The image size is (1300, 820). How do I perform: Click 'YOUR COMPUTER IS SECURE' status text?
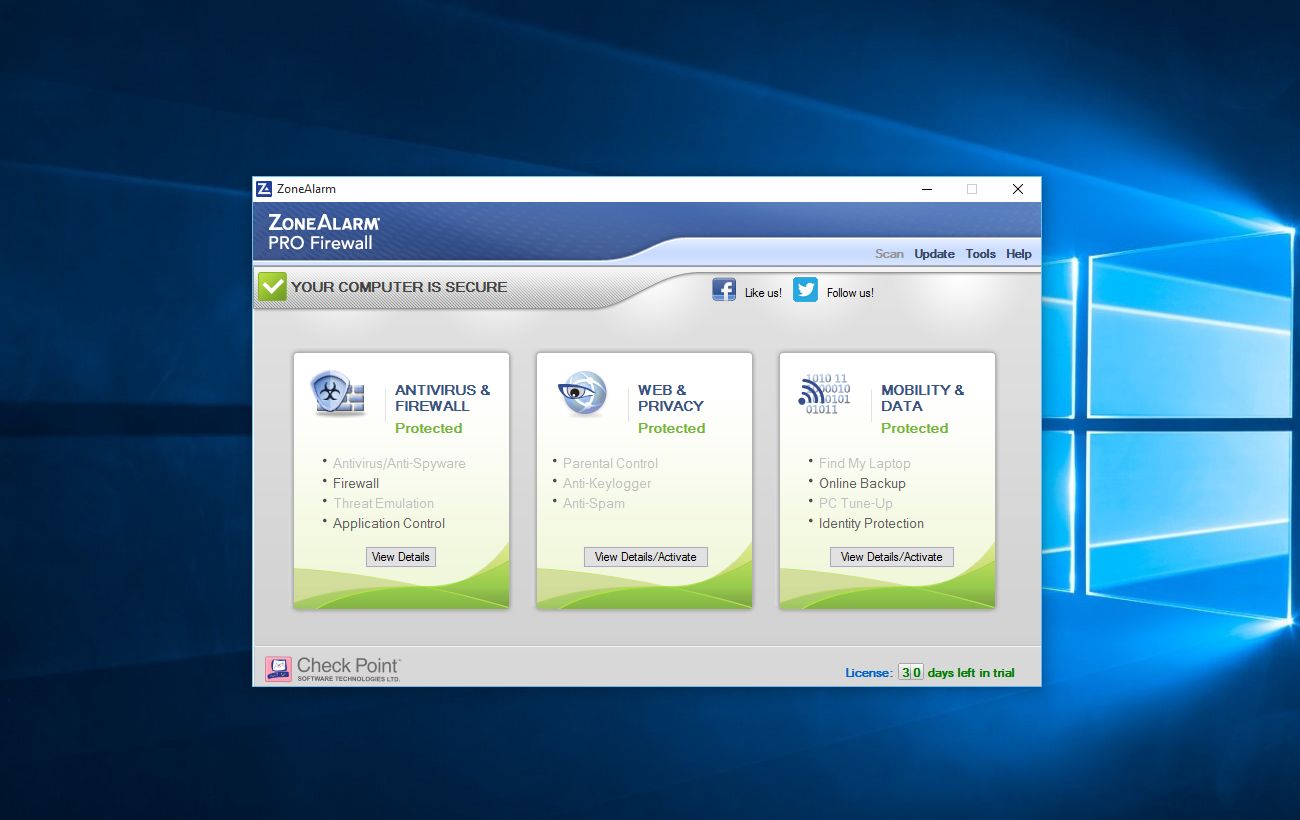tap(399, 287)
